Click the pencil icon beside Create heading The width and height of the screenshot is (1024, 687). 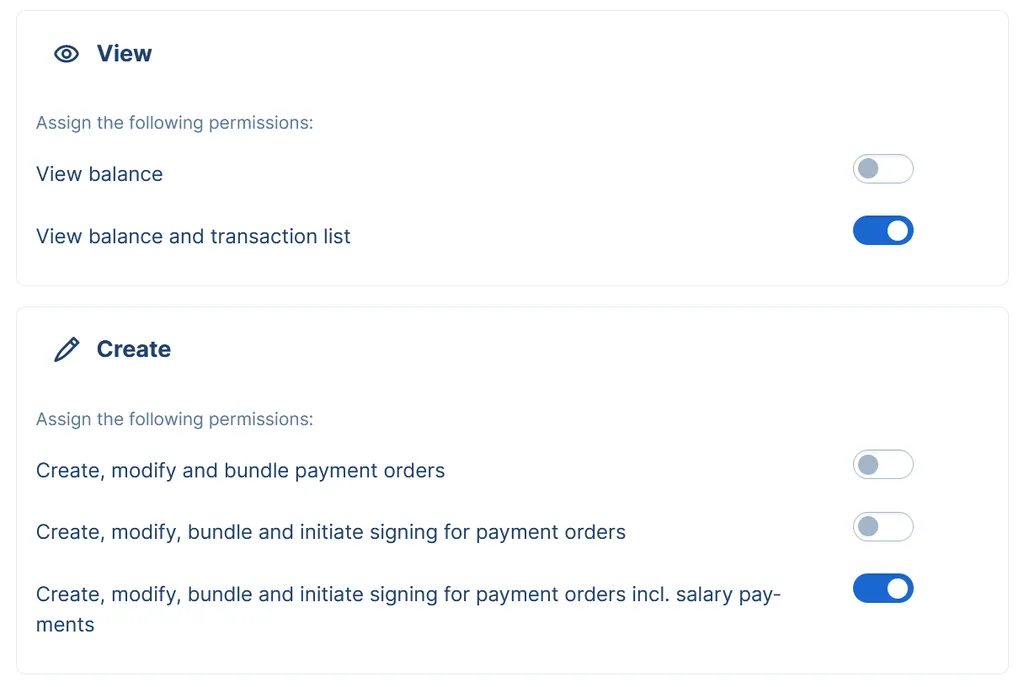[x=66, y=350]
